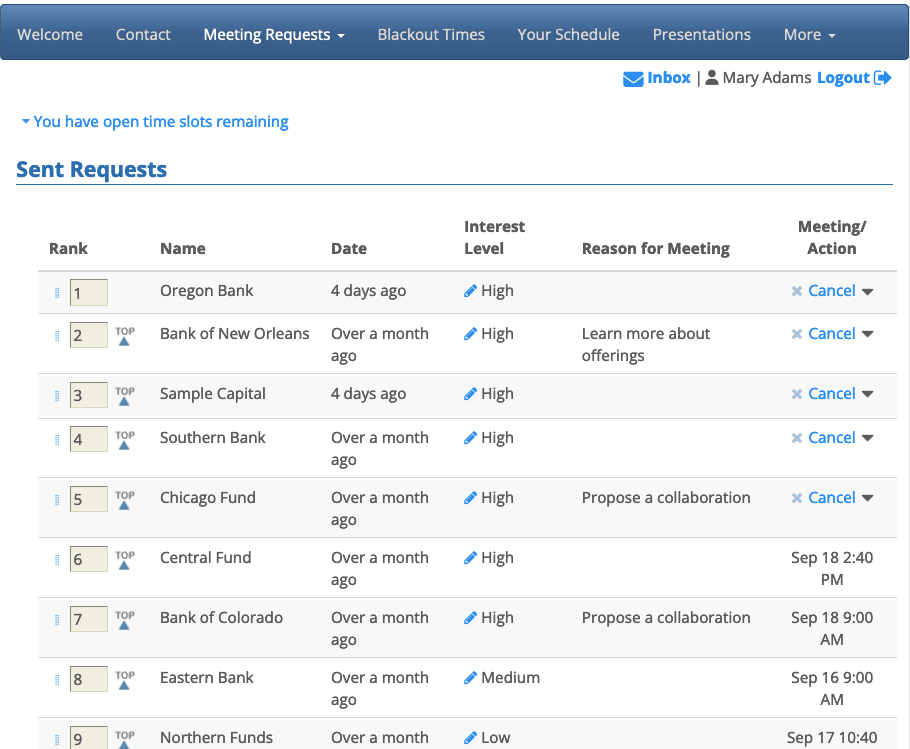Edit Eastern Bank interest level pencil
Screen dimensions: 910x749
[470, 678]
